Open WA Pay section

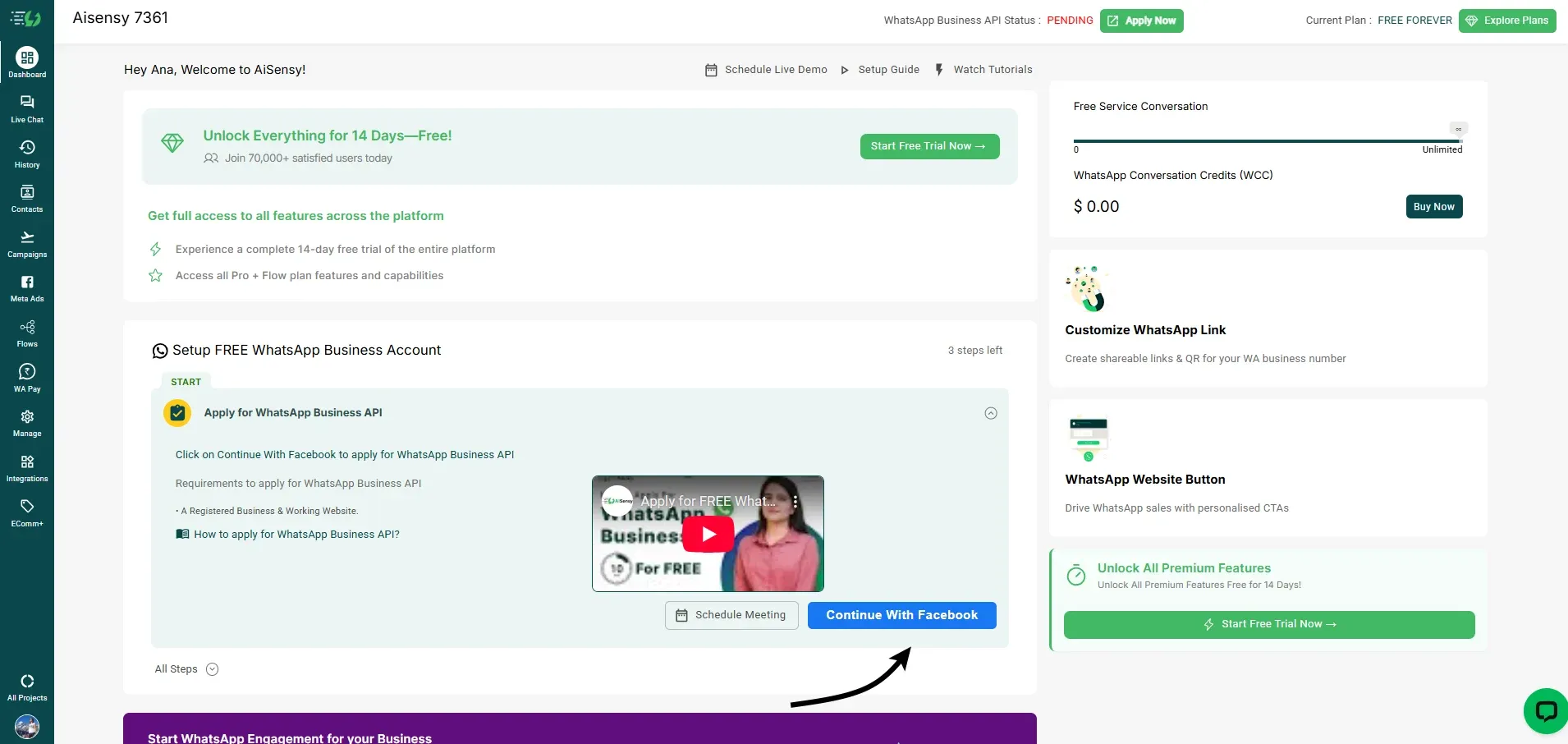pos(27,379)
